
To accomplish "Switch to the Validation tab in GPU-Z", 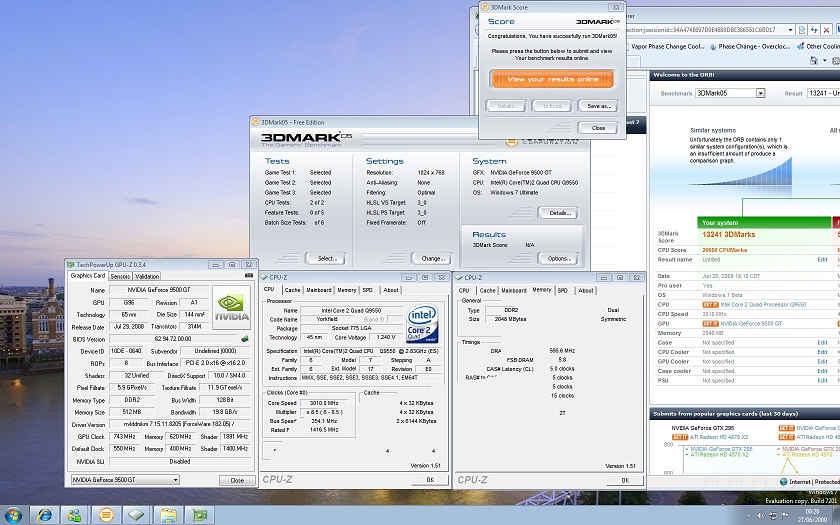I will (147, 276).
